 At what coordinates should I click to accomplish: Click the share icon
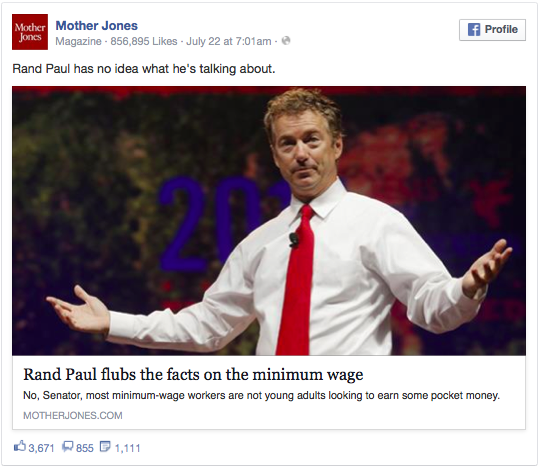point(105,446)
